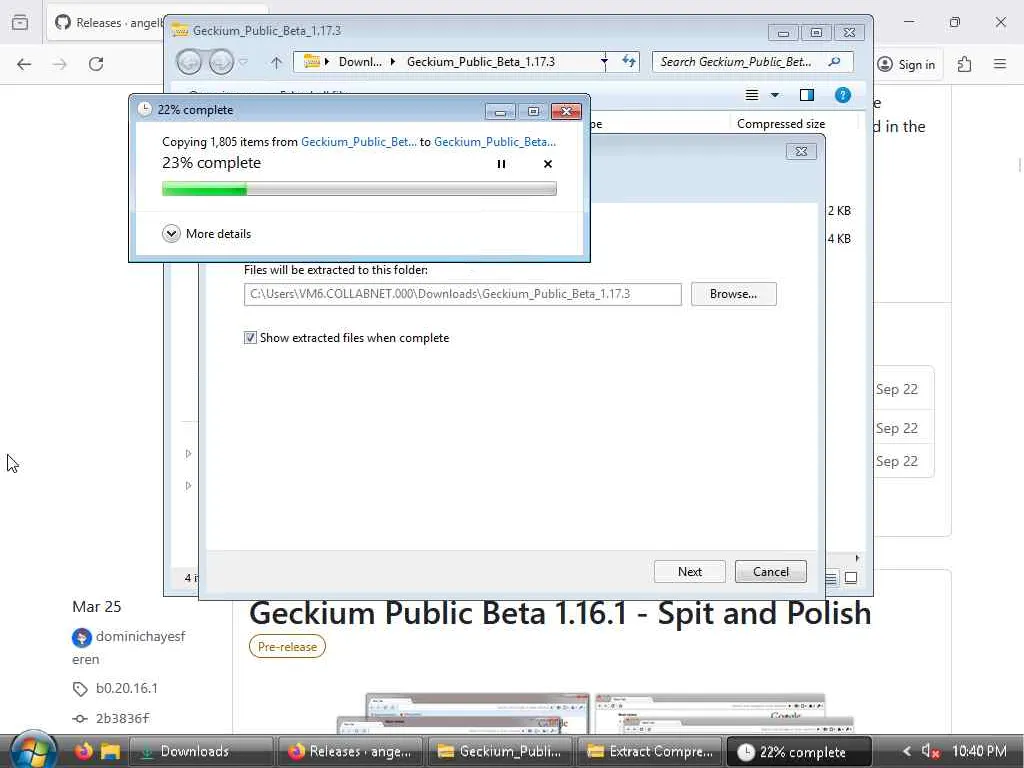Click the muted volume tray icon
The height and width of the screenshot is (768, 1024).
click(x=929, y=752)
